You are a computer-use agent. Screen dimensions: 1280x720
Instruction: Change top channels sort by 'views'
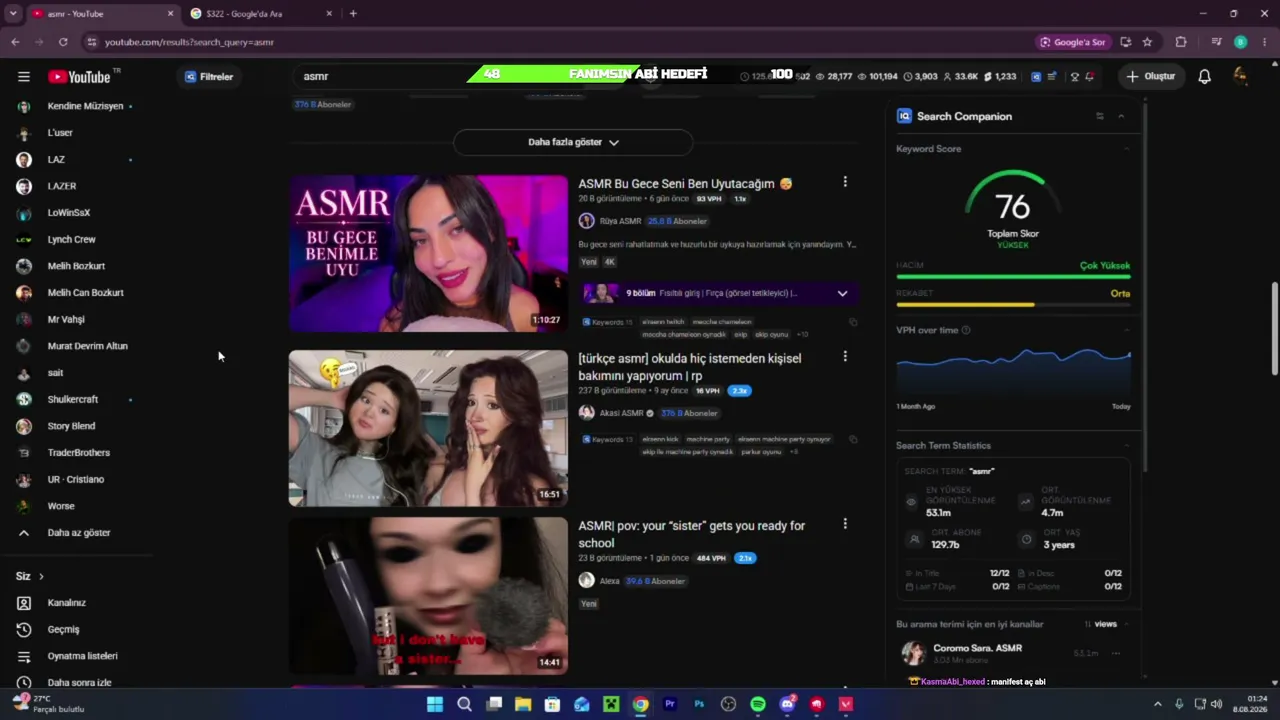pos(1101,624)
